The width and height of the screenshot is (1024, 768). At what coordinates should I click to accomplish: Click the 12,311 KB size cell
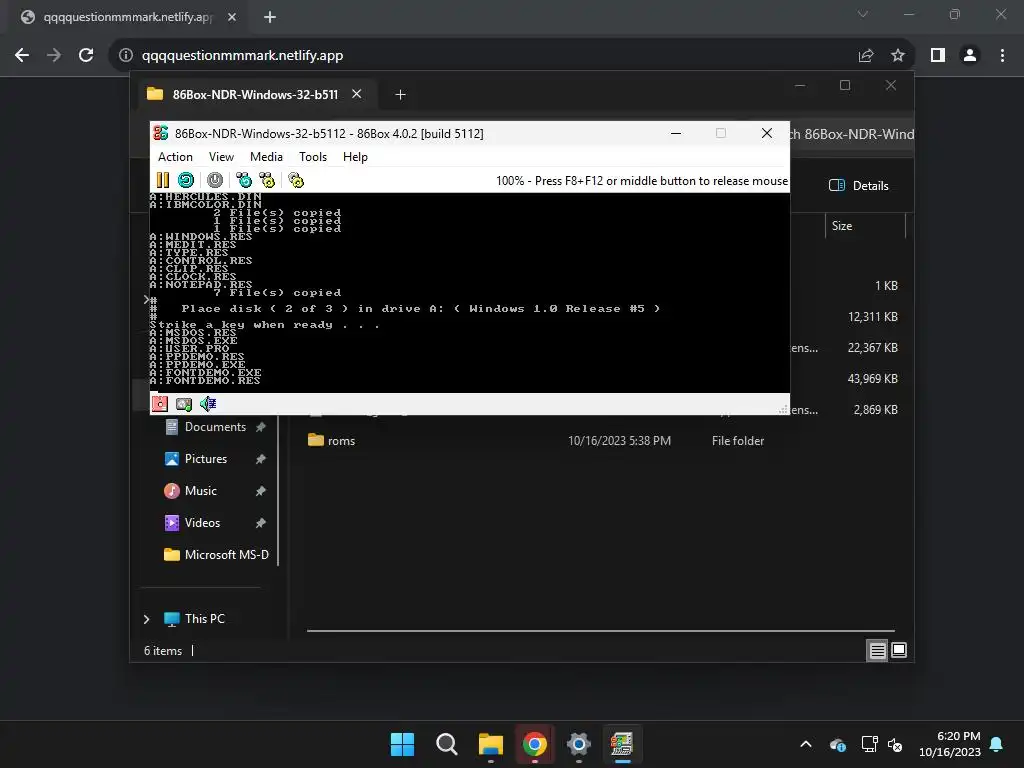(x=872, y=317)
